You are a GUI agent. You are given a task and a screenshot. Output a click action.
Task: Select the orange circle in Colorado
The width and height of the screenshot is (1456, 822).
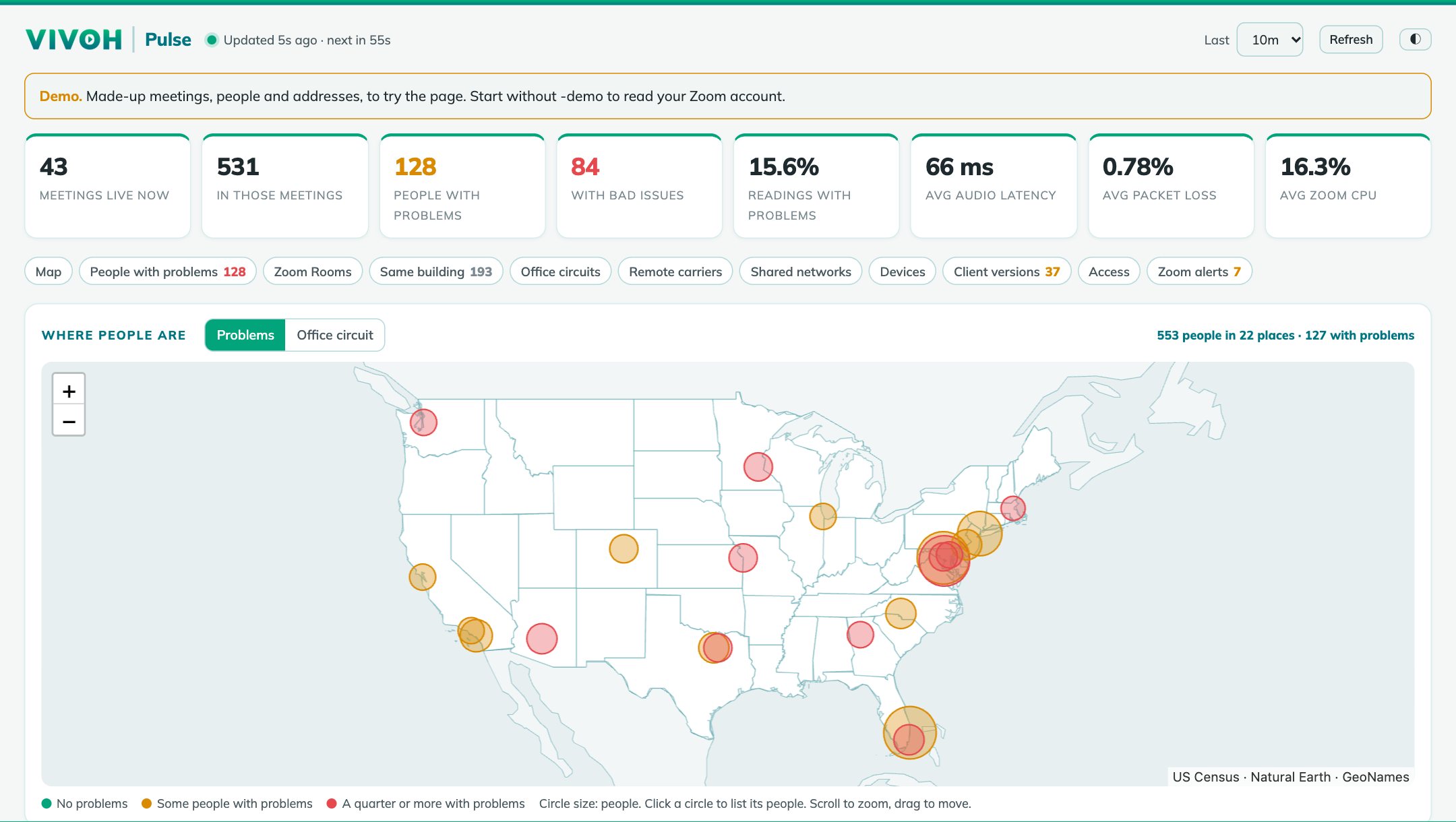[x=624, y=549]
